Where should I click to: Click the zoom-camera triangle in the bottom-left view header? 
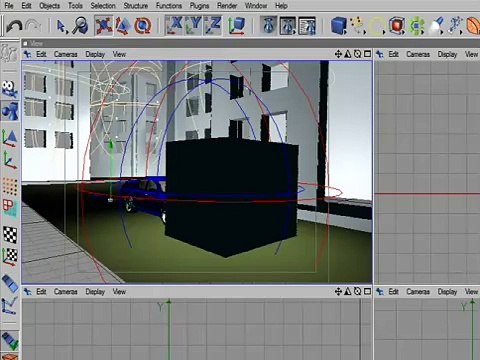[348, 292]
